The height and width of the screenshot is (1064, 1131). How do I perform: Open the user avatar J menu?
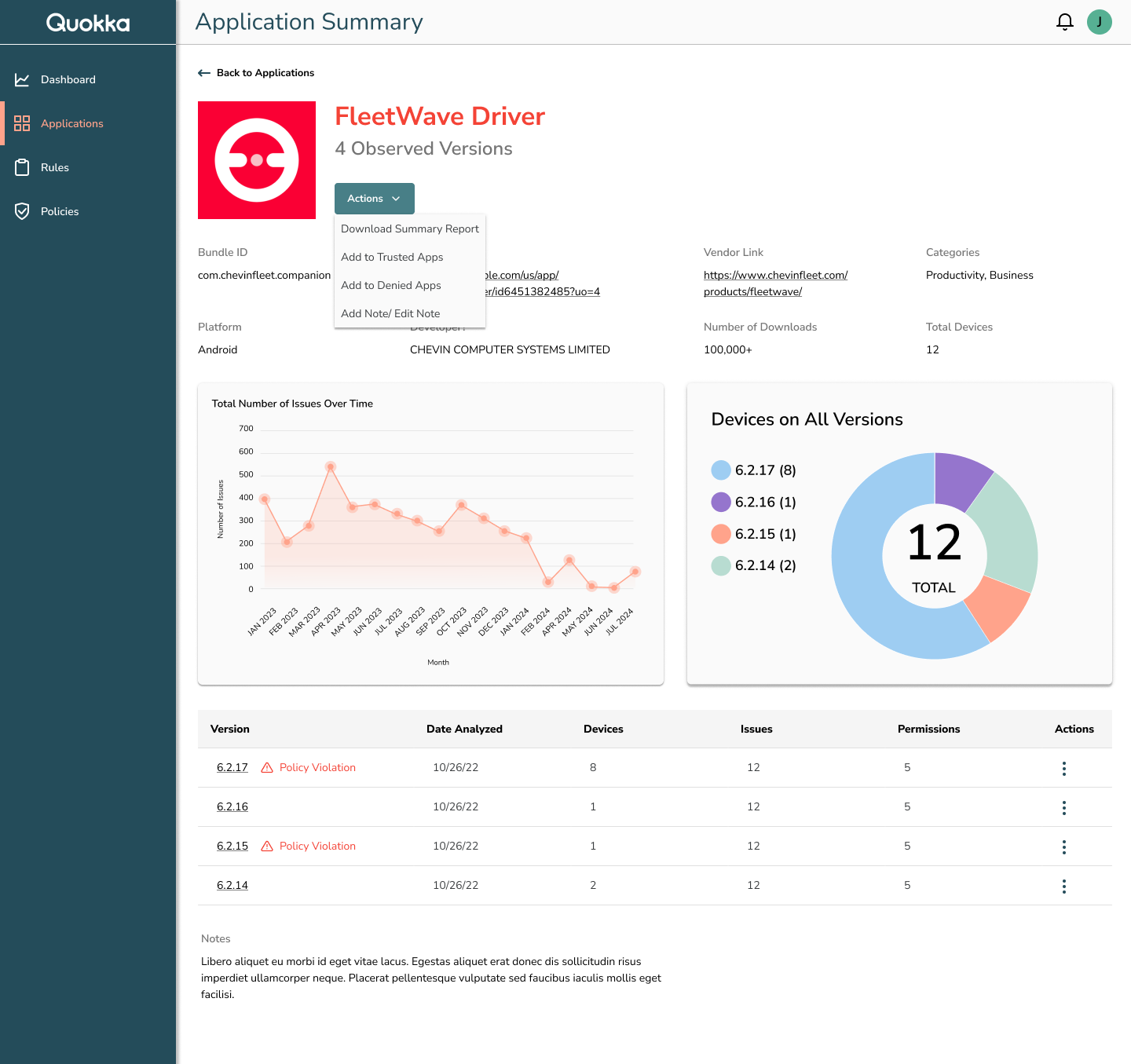coord(1100,22)
